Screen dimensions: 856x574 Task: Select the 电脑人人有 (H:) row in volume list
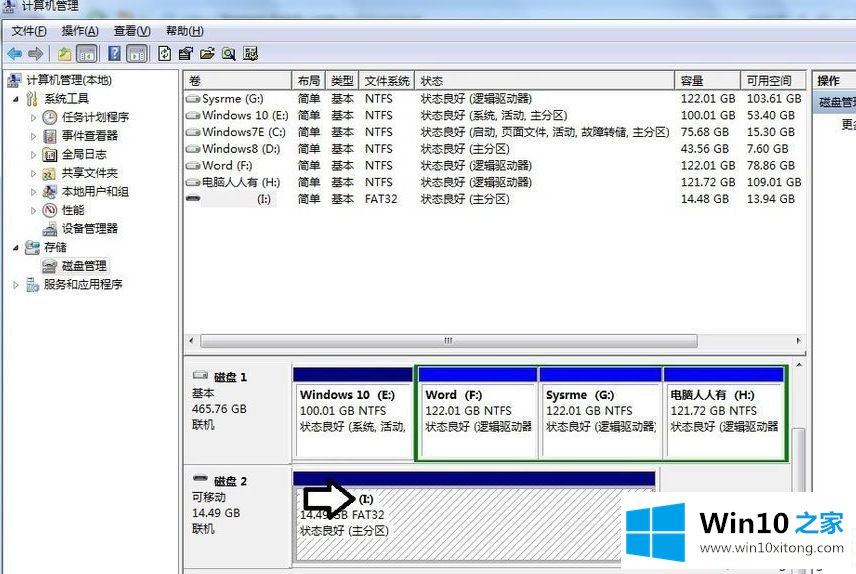[494, 182]
